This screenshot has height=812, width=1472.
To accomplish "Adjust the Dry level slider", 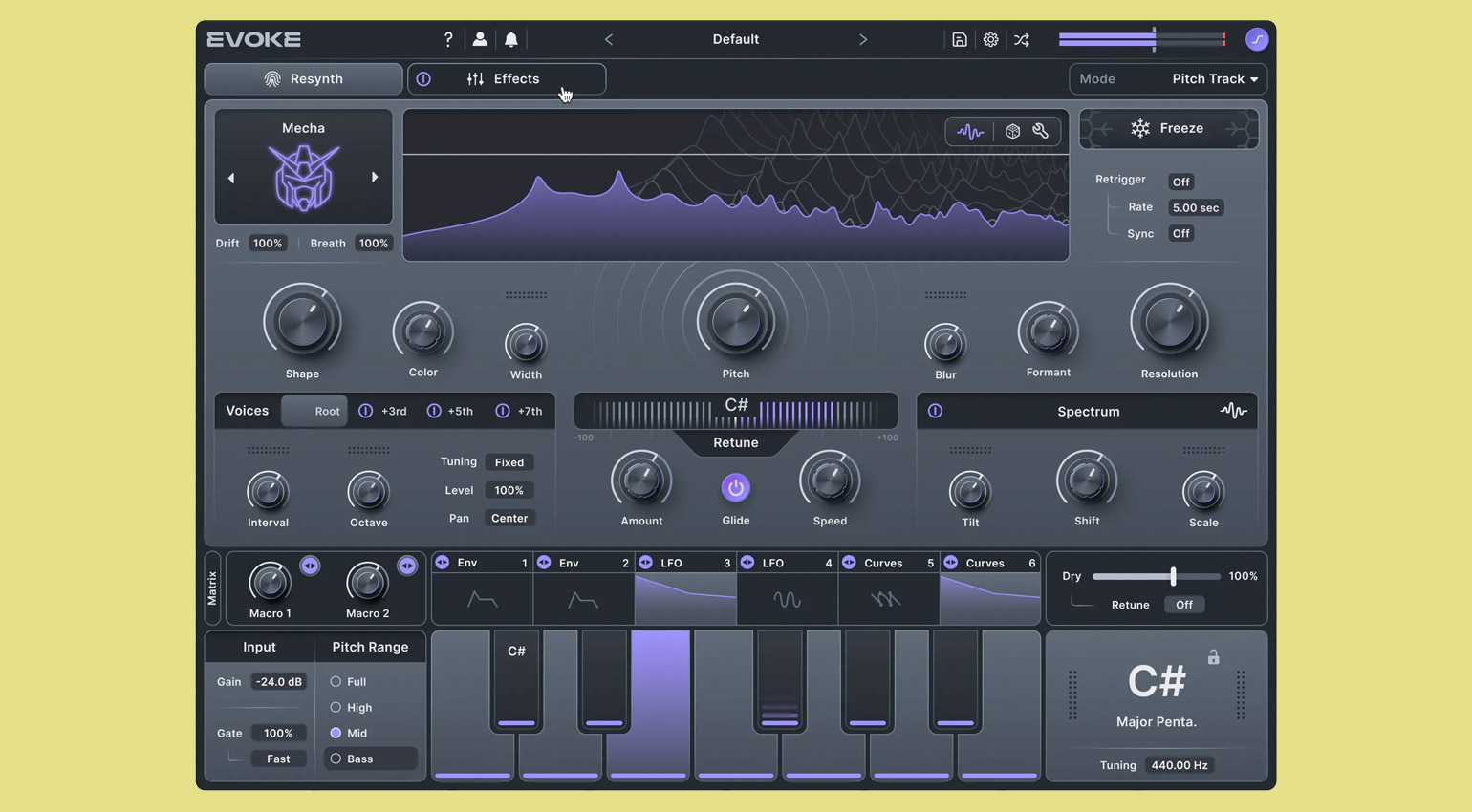I will tap(1173, 576).
